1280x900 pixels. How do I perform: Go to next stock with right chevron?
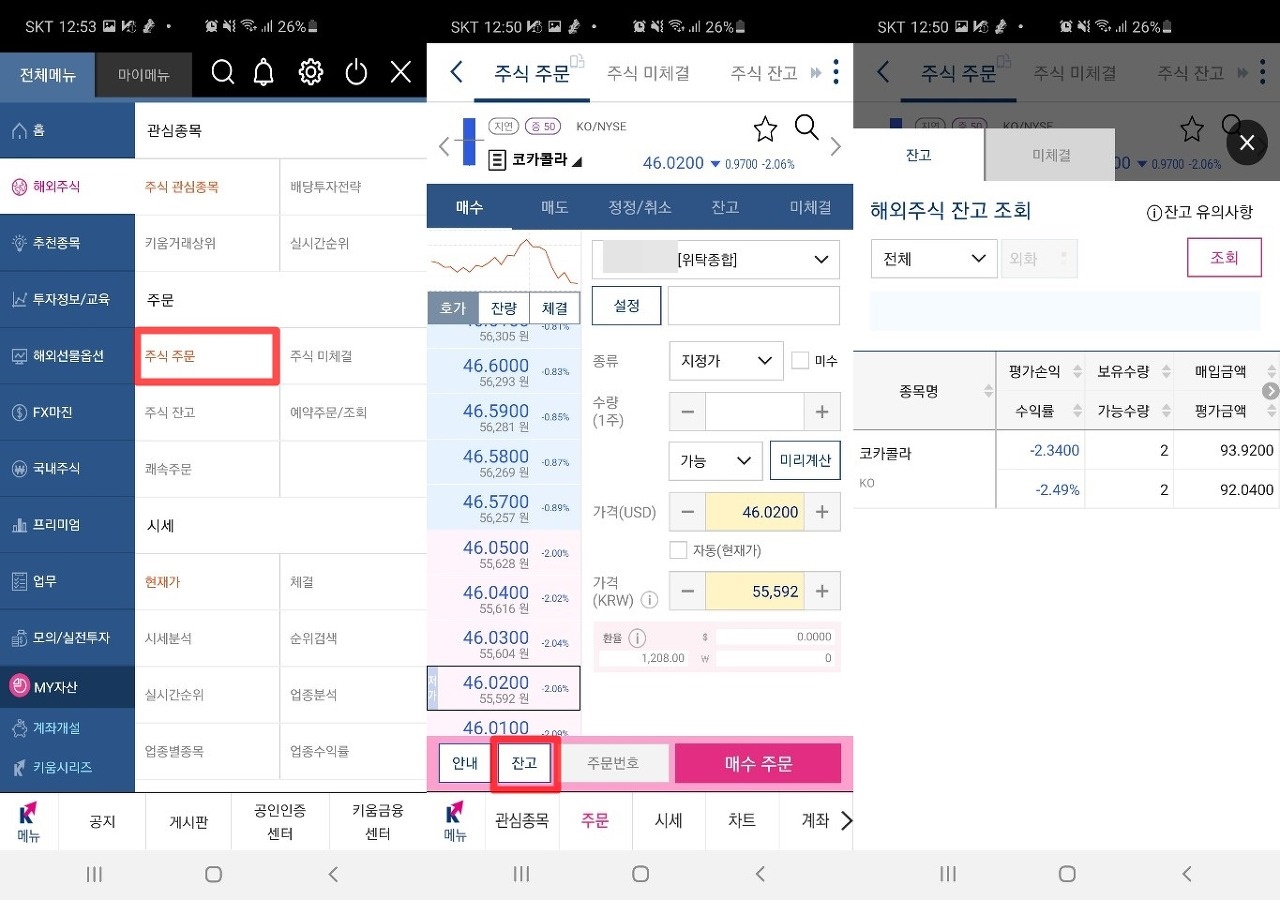(836, 146)
